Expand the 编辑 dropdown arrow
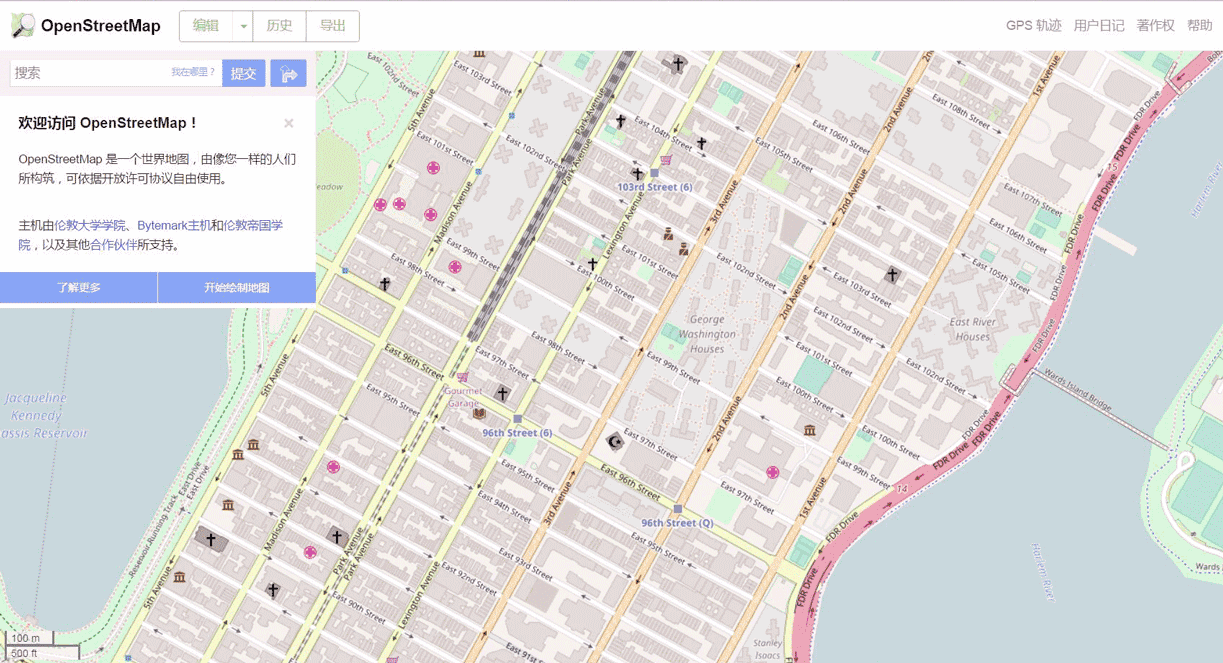This screenshot has width=1223, height=663. (x=243, y=27)
